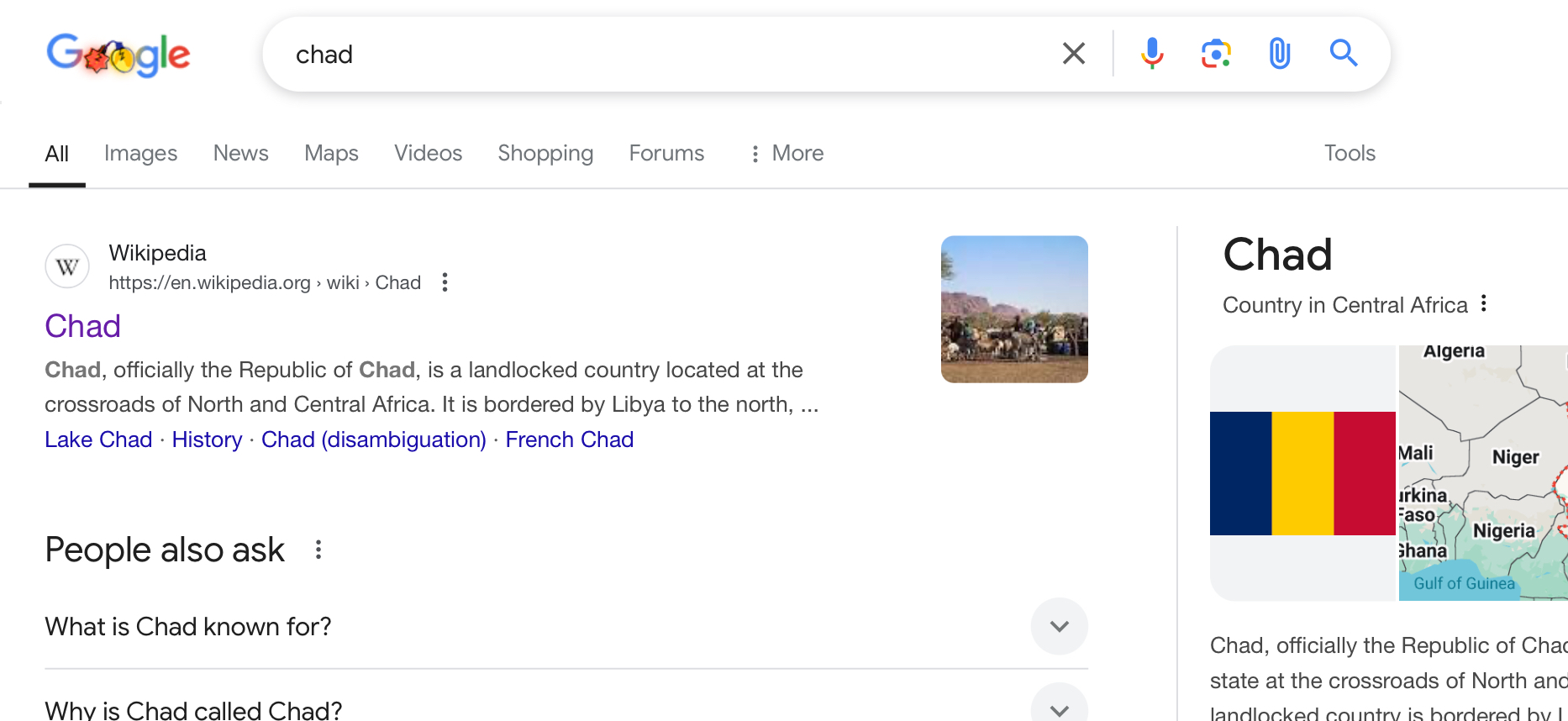This screenshot has height=721, width=1568.
Task: Click the Google logo doodle
Action: point(118,55)
